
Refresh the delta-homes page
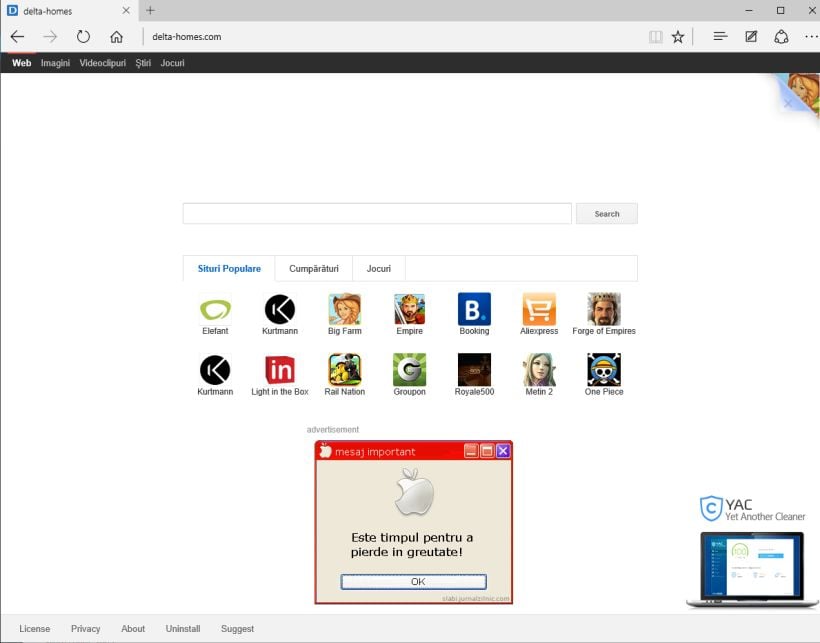[83, 37]
